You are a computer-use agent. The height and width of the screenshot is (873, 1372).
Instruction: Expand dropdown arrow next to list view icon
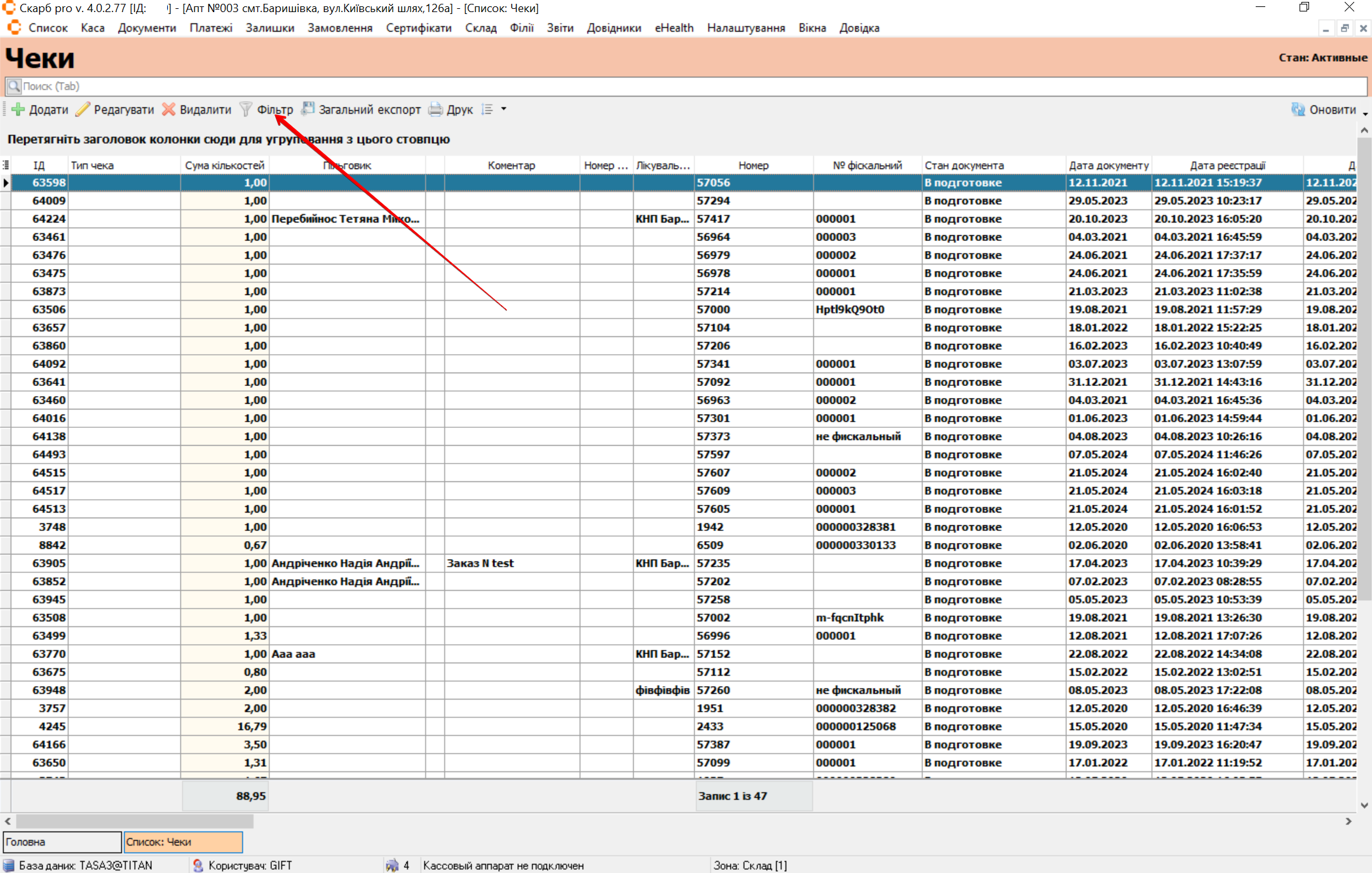pos(504,109)
